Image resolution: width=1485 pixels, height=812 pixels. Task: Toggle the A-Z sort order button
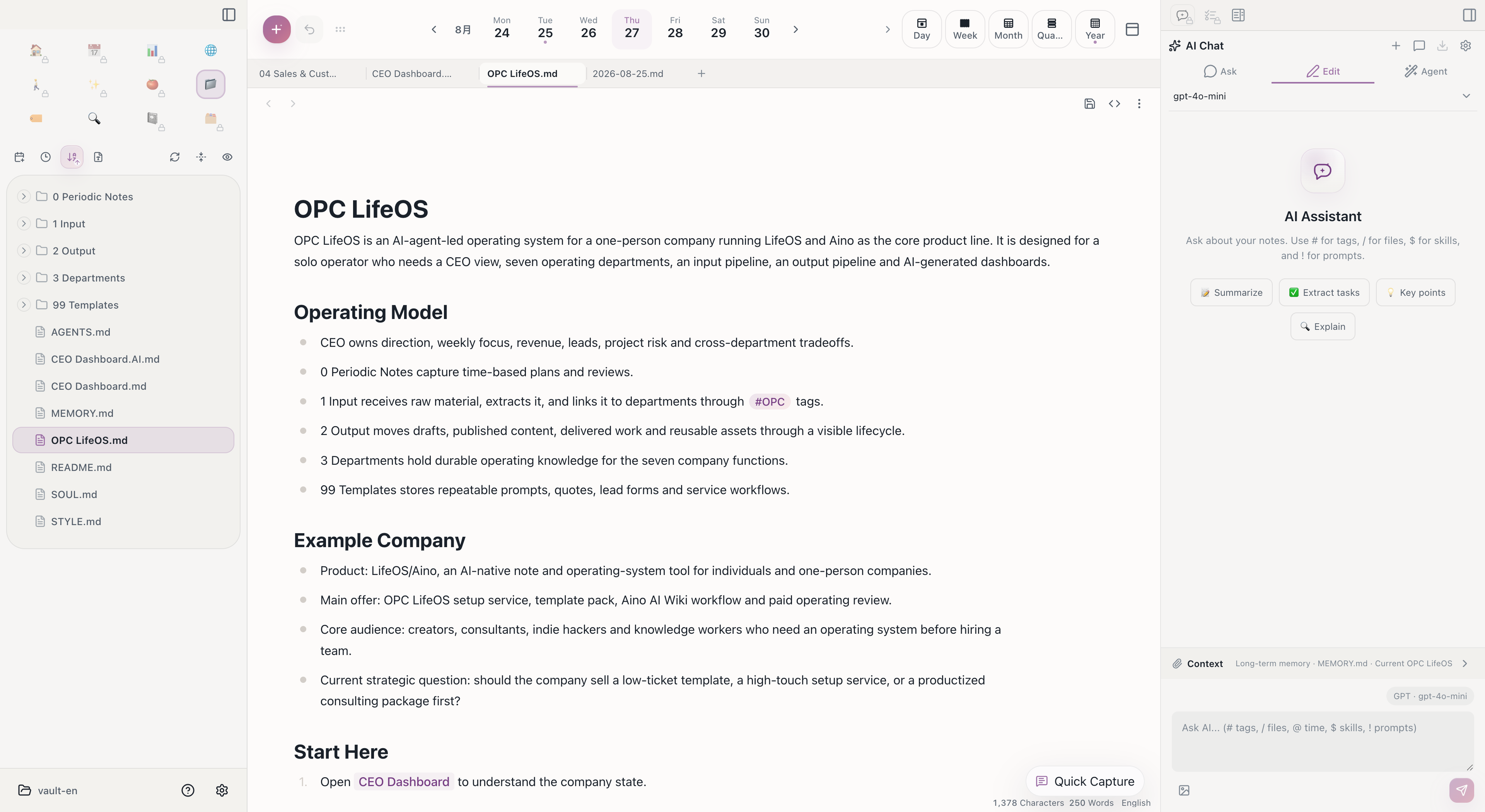(x=72, y=157)
